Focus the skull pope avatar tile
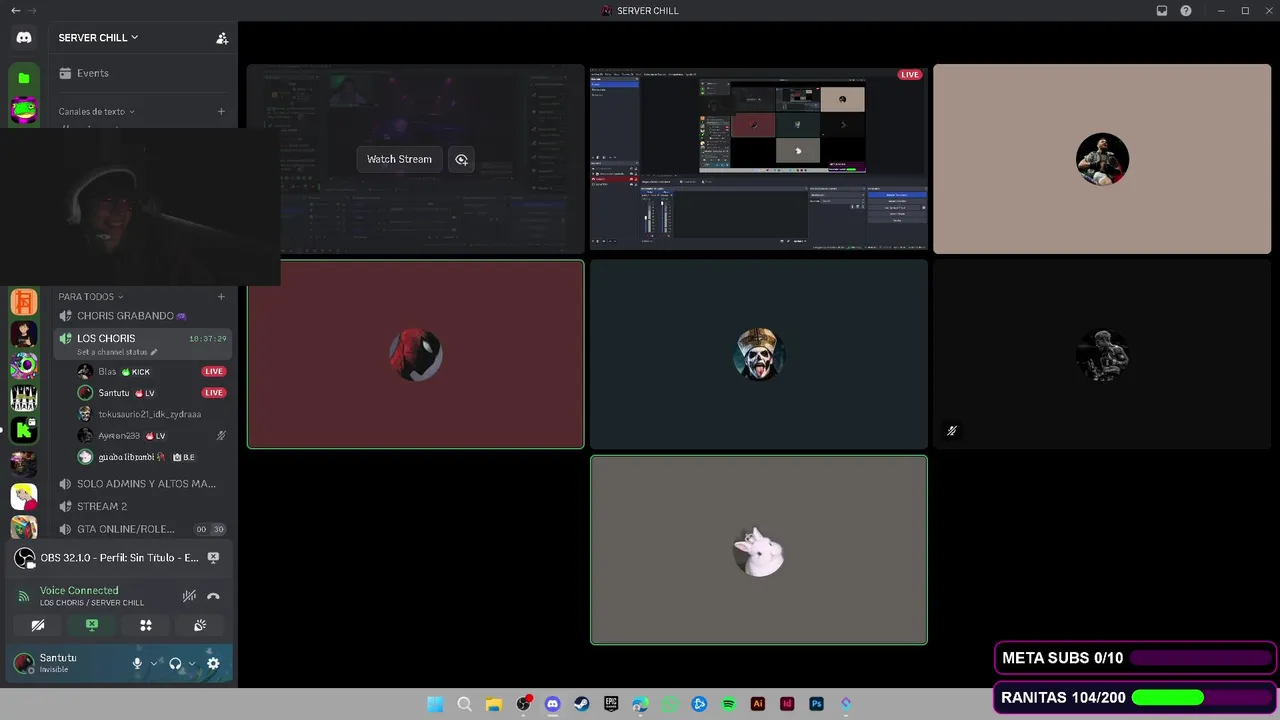This screenshot has width=1280, height=720. pos(759,355)
